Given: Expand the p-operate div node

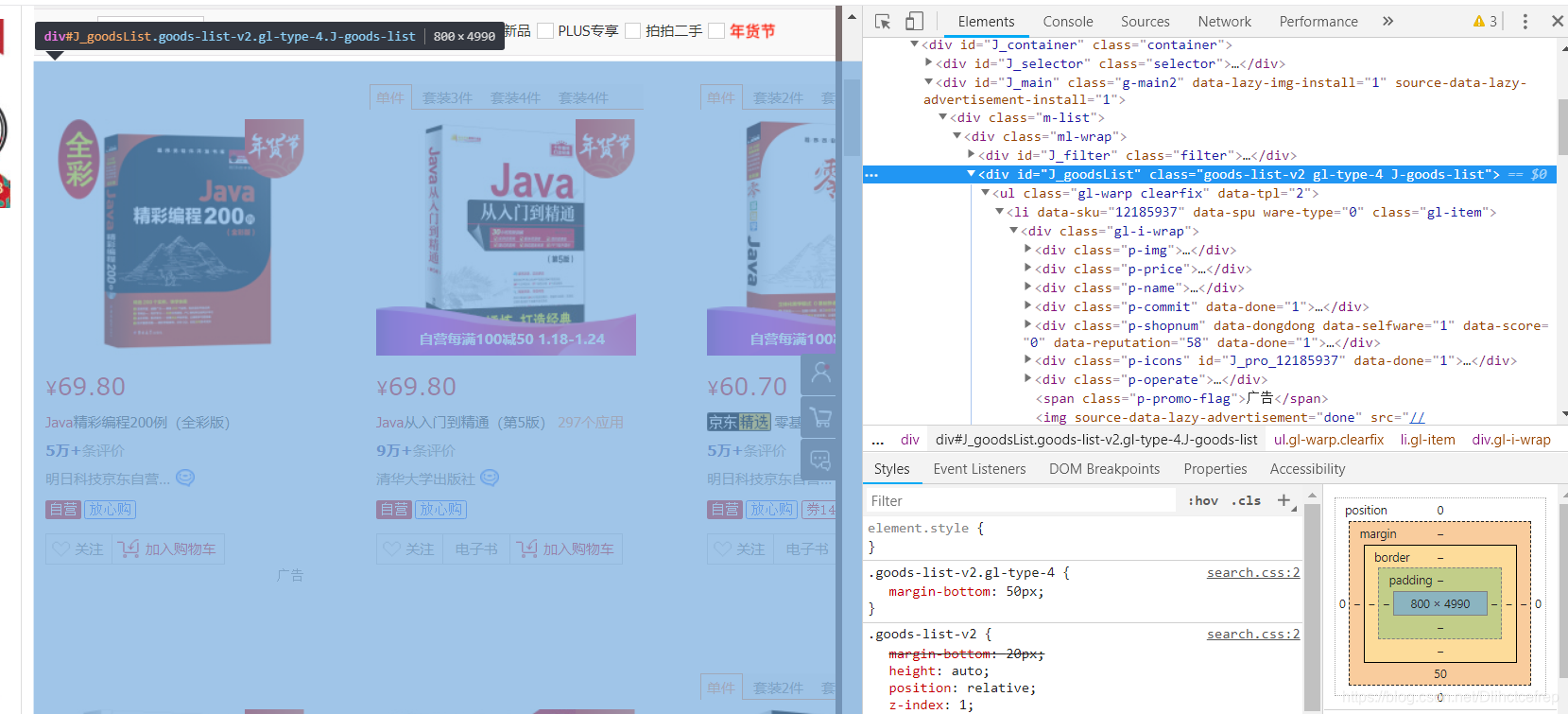Looking at the screenshot, I should tap(1027, 379).
